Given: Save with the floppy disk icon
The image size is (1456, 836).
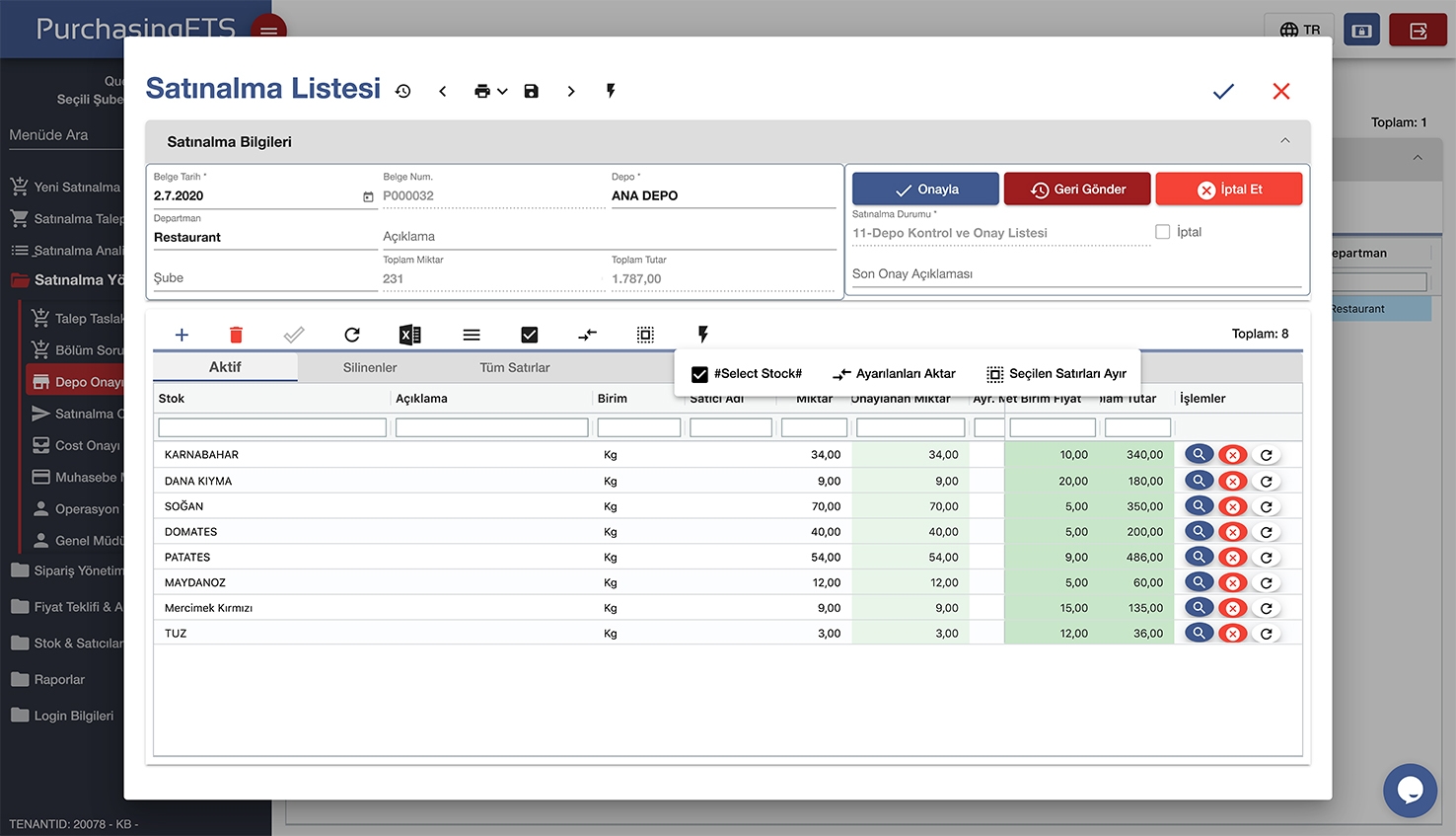Looking at the screenshot, I should 531,91.
